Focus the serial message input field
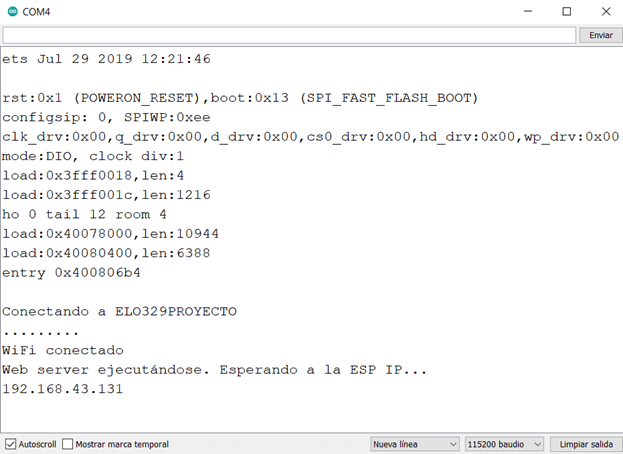The height and width of the screenshot is (454, 623). pos(289,35)
